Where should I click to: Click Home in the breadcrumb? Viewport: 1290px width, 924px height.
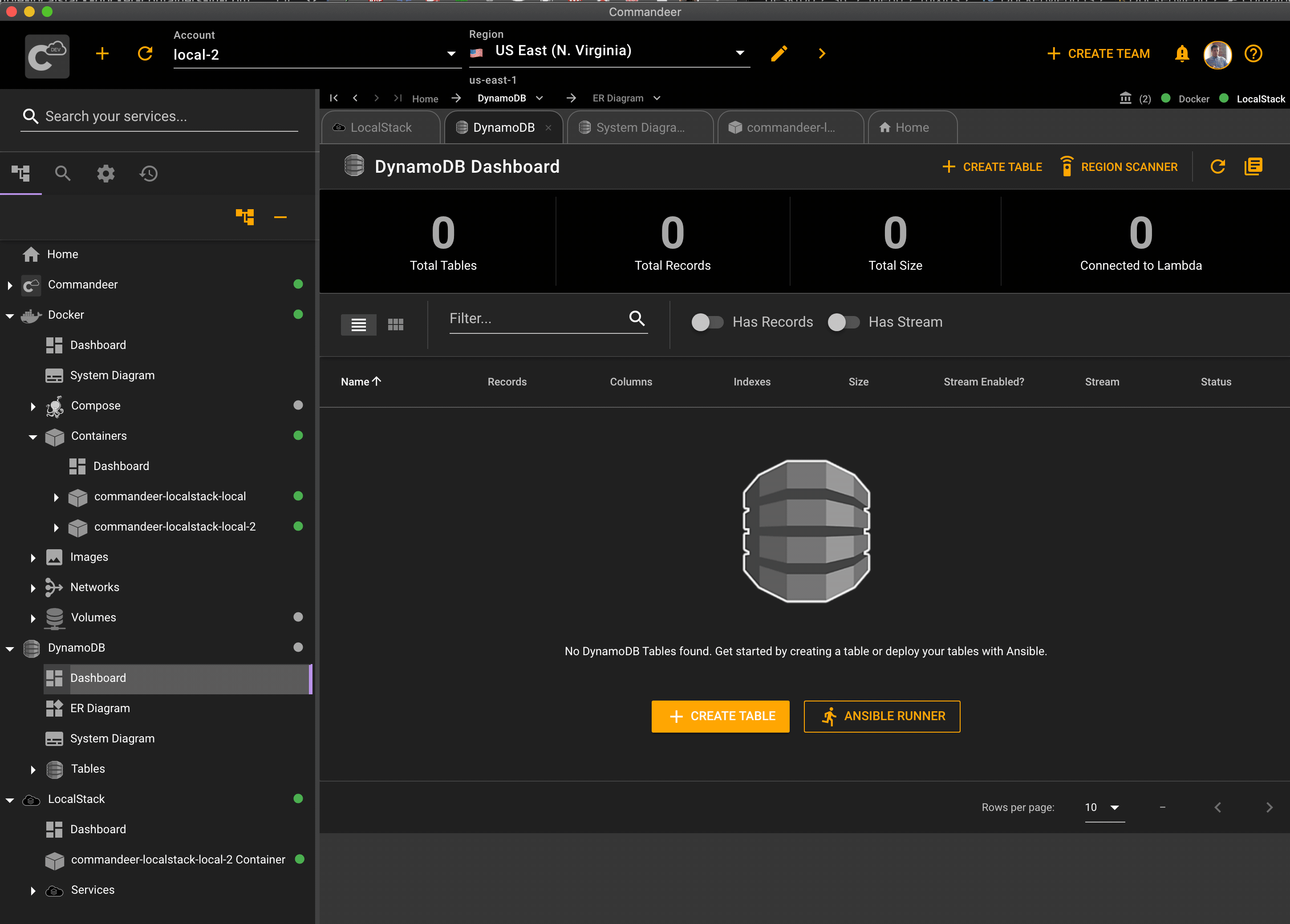point(425,98)
